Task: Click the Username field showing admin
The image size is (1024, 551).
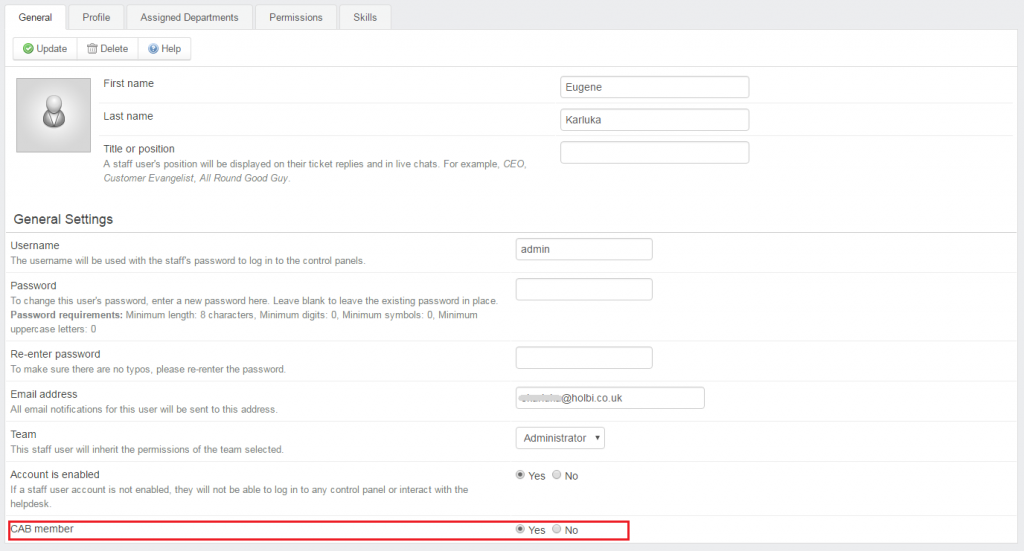Action: pyautogui.click(x=584, y=249)
